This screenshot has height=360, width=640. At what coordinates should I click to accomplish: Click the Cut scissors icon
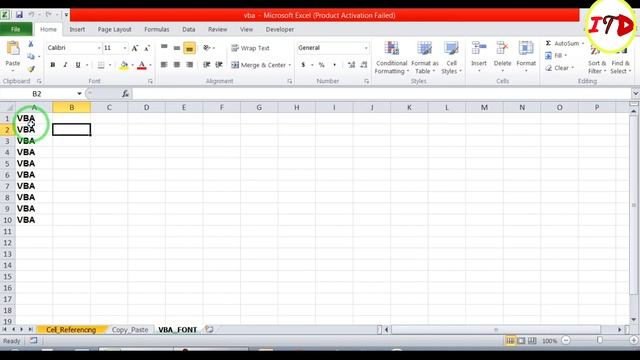pos(31,44)
